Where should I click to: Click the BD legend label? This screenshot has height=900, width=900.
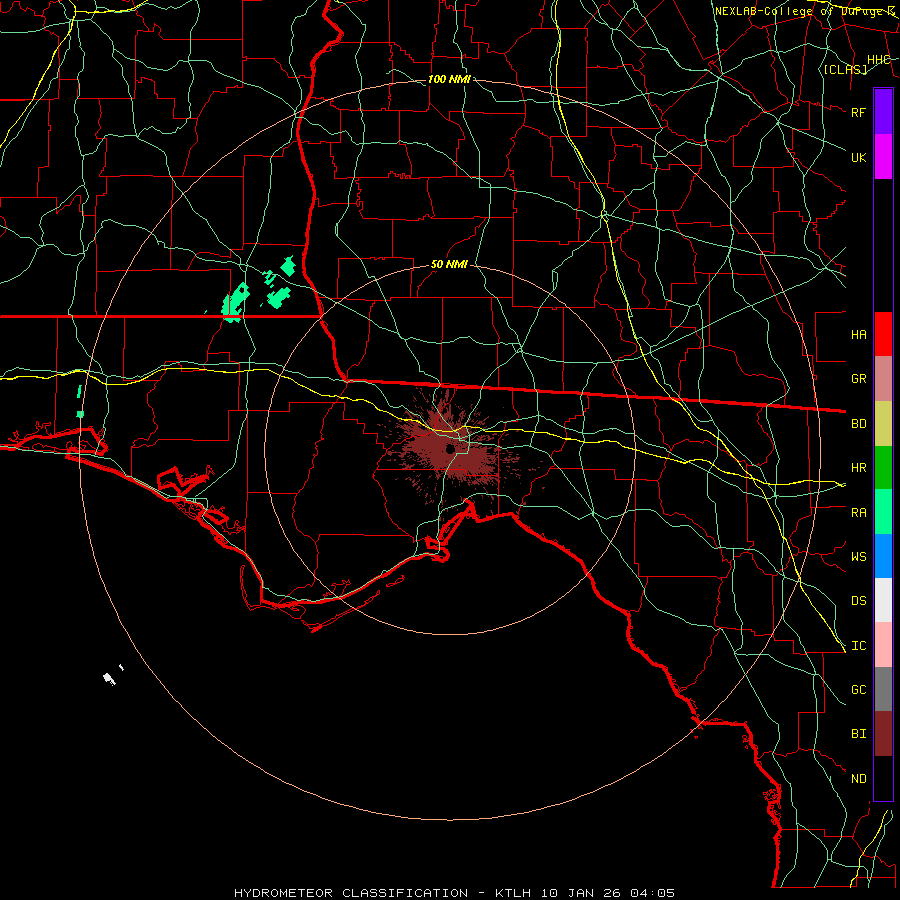[858, 424]
